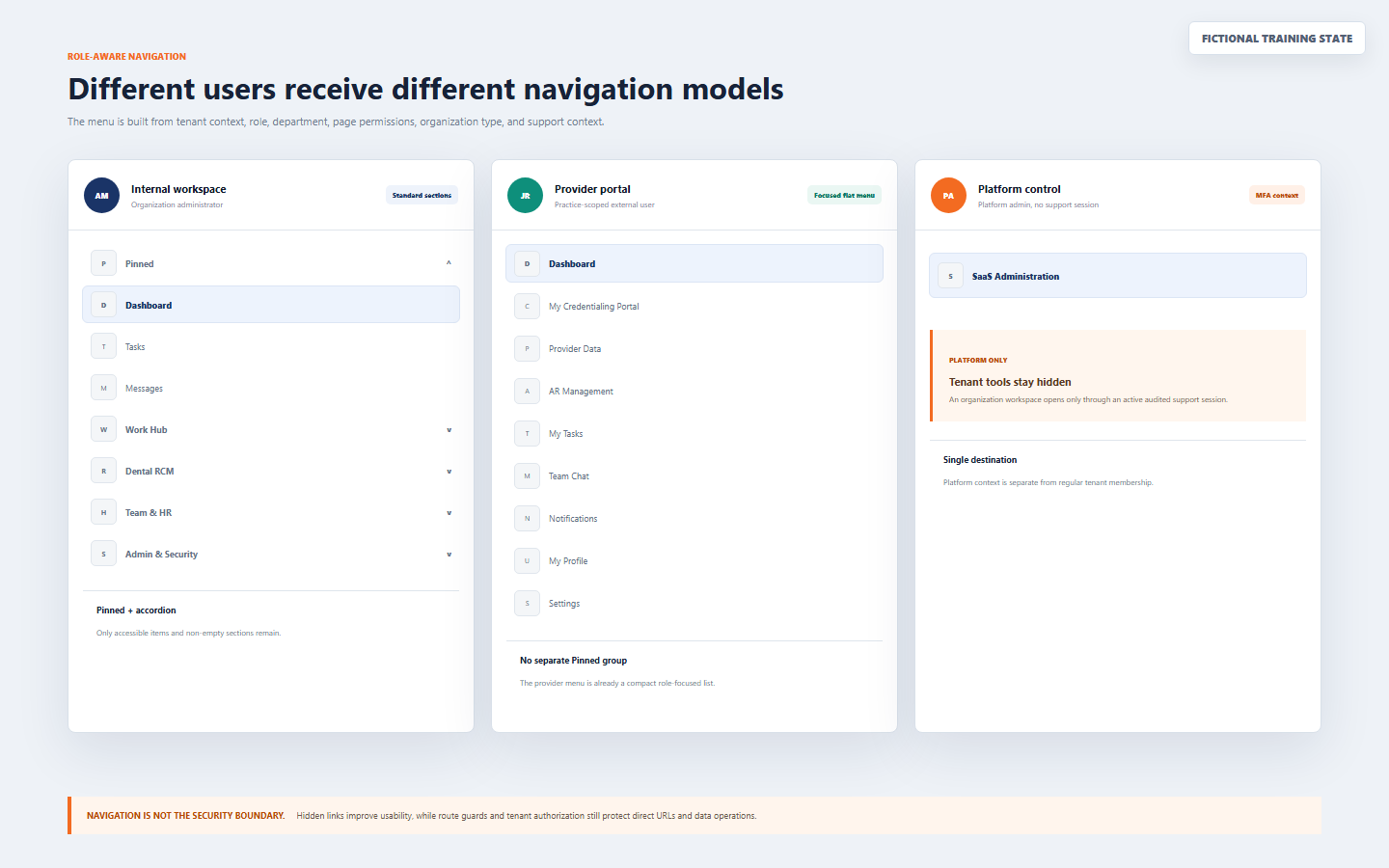Click the 'ROLE-AWARE NAVIGATION' label

pos(127,57)
